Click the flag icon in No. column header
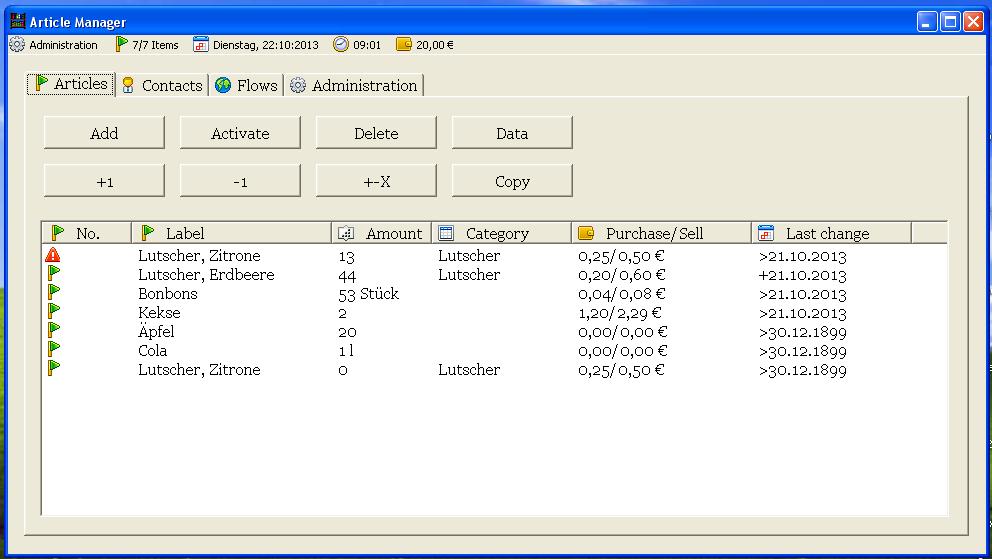 [x=58, y=233]
